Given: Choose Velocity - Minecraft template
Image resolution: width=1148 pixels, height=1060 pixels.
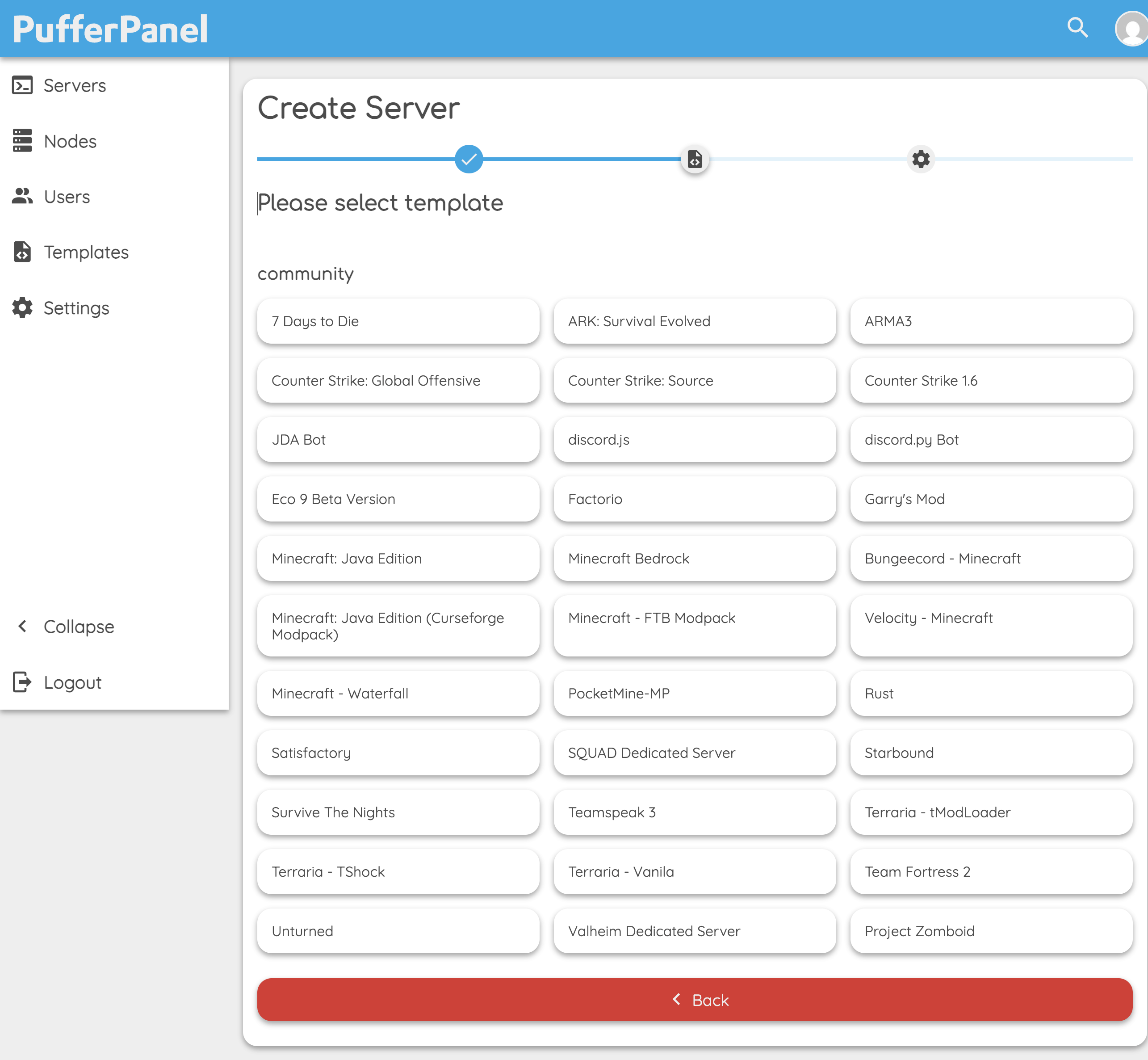Looking at the screenshot, I should pos(991,626).
